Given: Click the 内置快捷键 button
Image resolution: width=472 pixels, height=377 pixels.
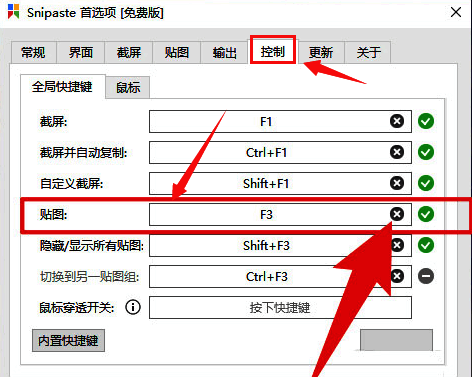Looking at the screenshot, I should tap(68, 340).
